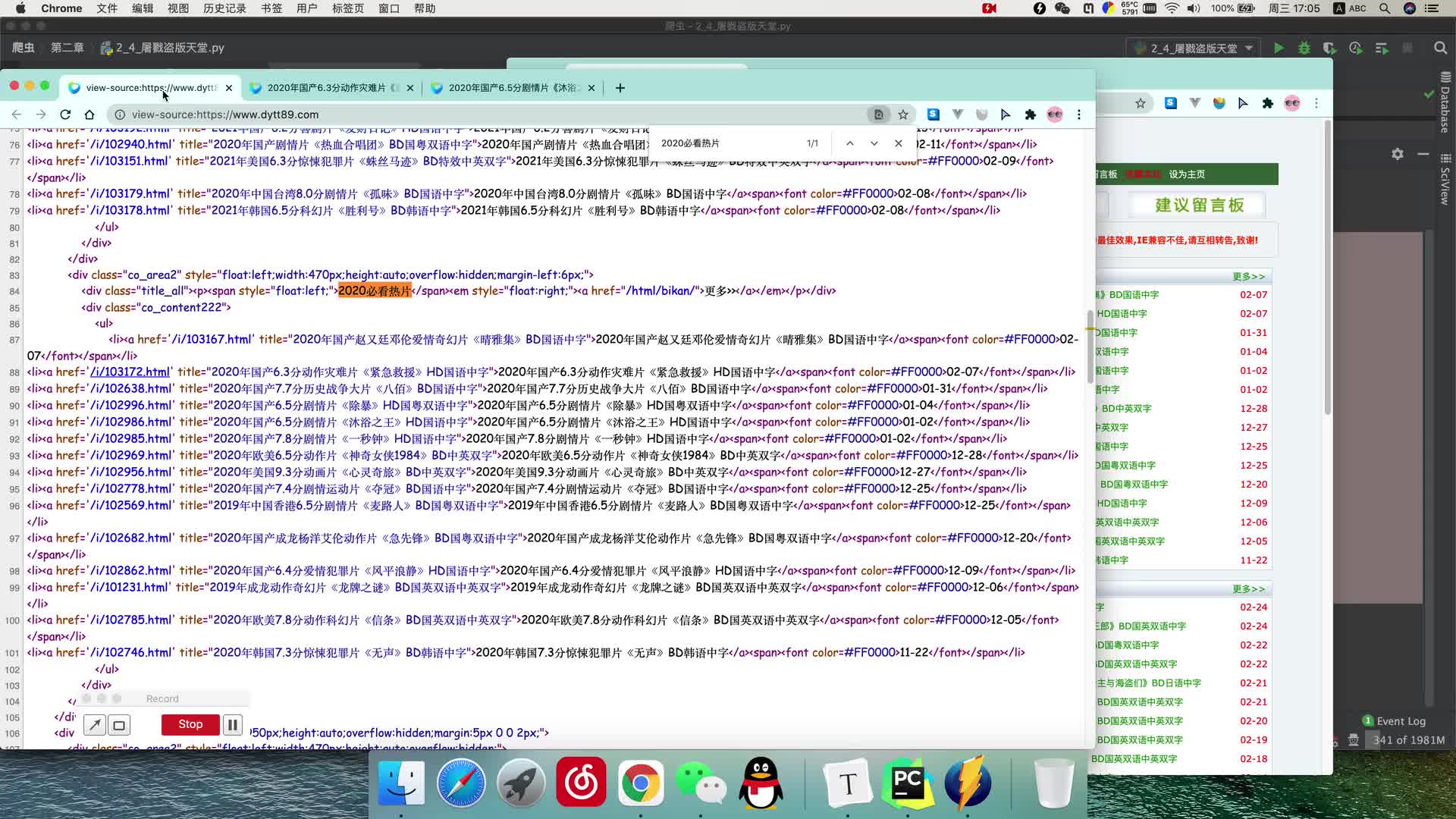Open the Chrome menu in the macOS menu bar
1456x819 pixels.
click(x=61, y=8)
